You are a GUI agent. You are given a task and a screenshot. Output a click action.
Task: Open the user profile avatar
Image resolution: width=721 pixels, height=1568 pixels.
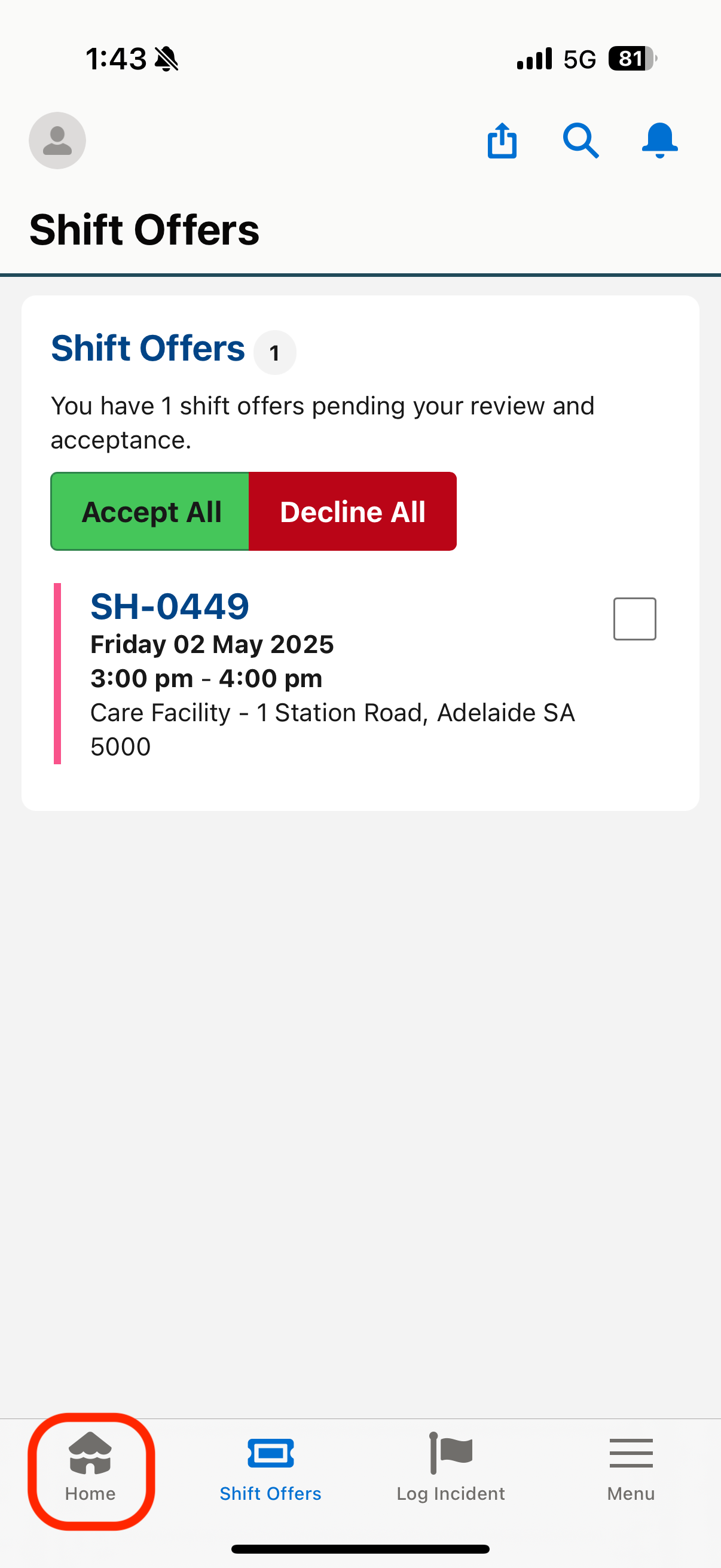pos(57,141)
